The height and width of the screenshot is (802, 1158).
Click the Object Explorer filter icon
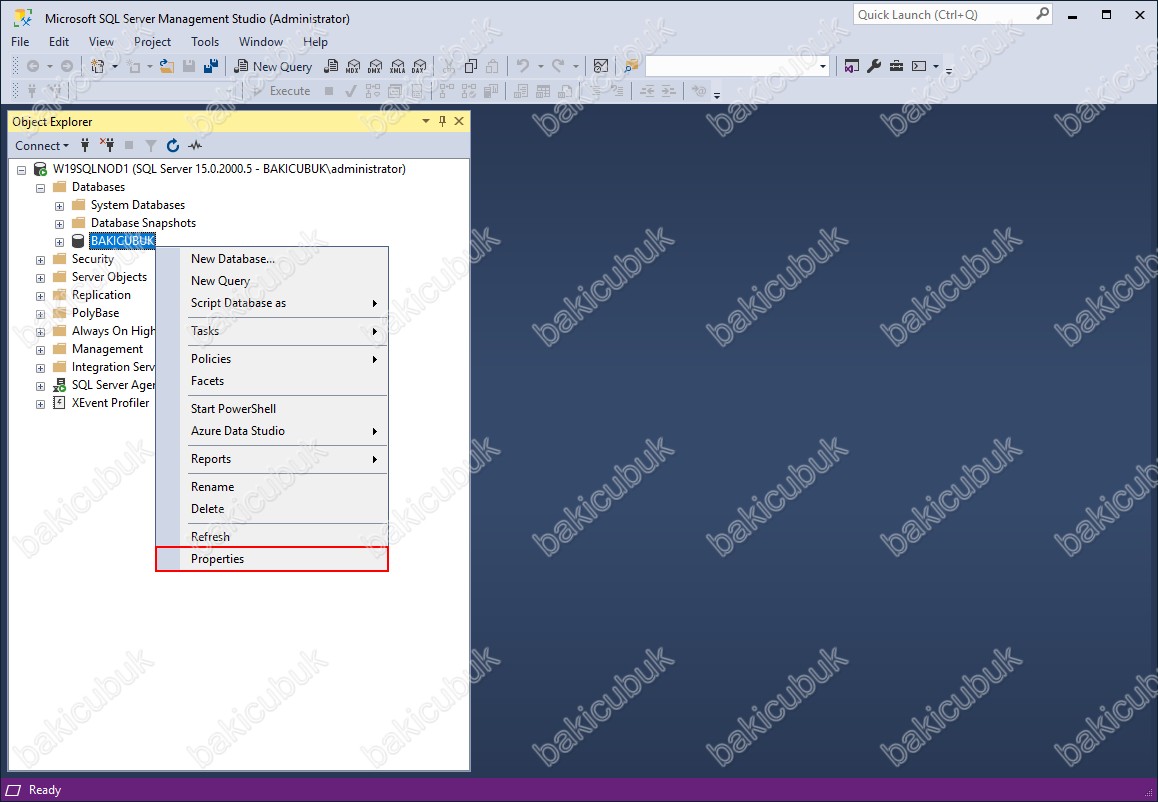click(x=151, y=145)
